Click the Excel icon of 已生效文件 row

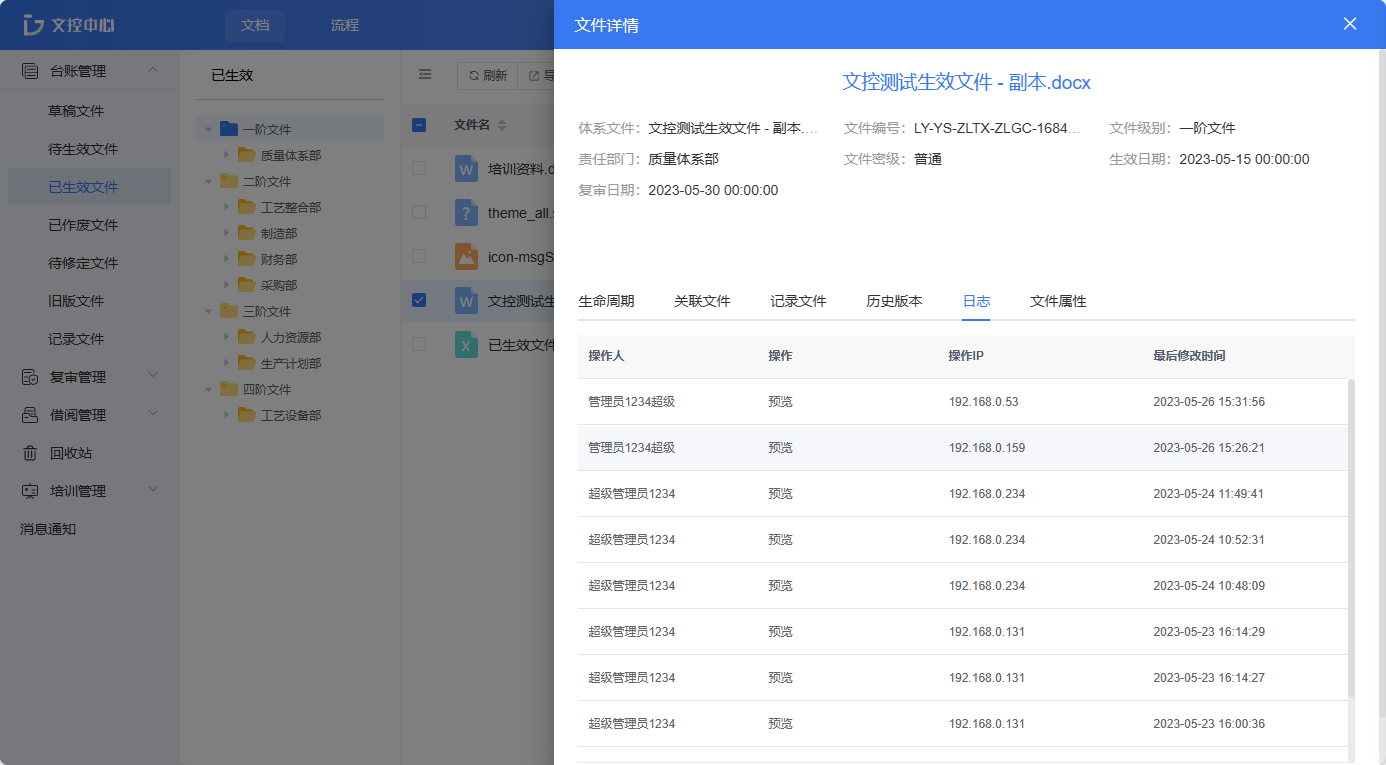tap(466, 344)
